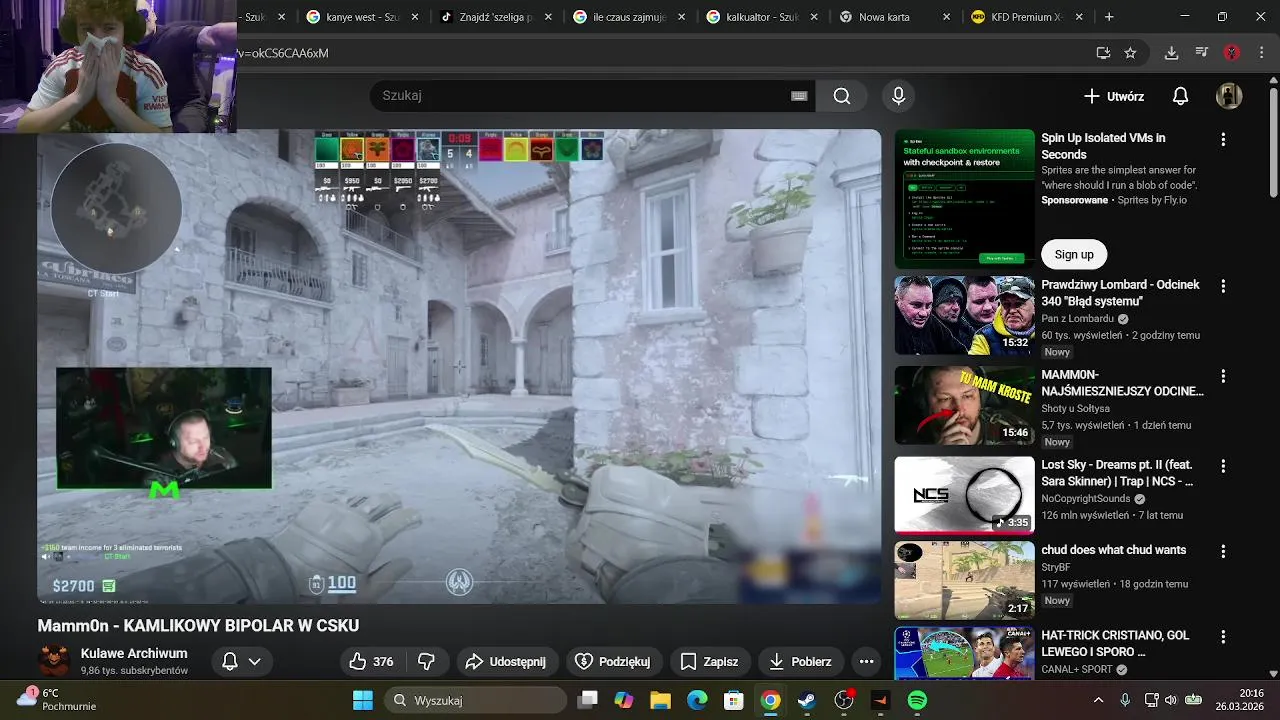Open the on-screen keyboard icon in search box
This screenshot has width=1280, height=720.
click(x=799, y=96)
